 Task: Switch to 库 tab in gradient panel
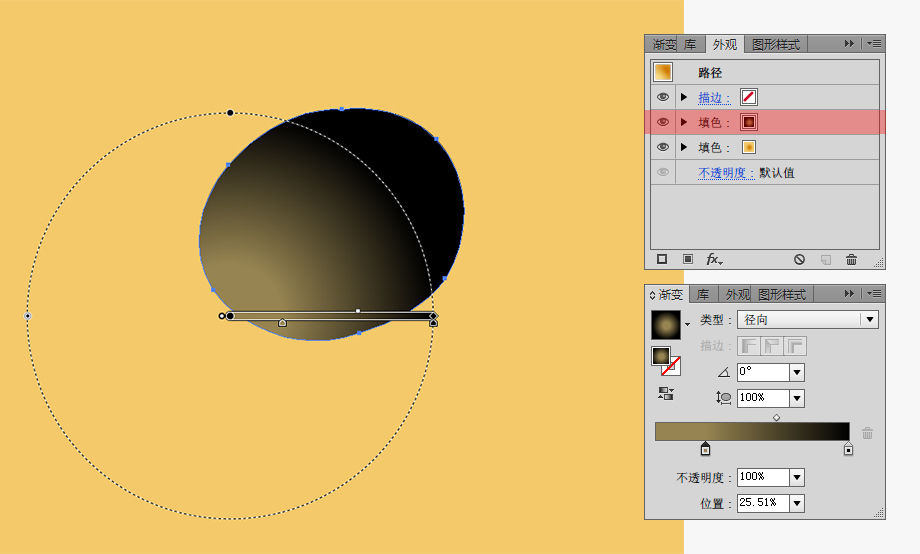point(703,295)
